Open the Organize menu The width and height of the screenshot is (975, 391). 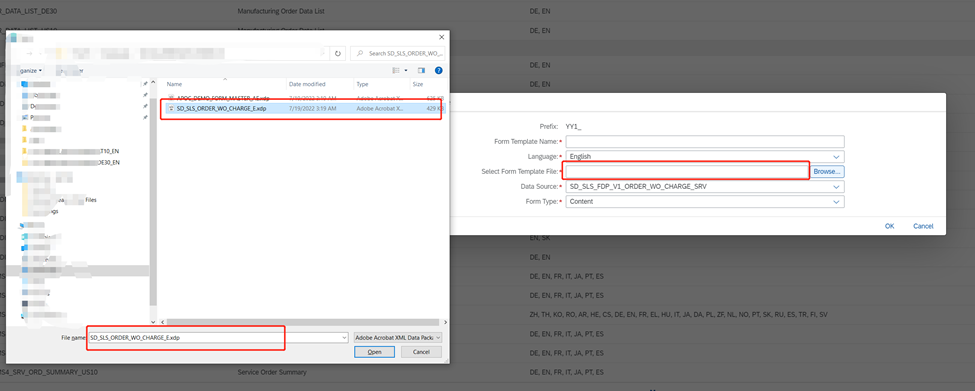point(31,71)
